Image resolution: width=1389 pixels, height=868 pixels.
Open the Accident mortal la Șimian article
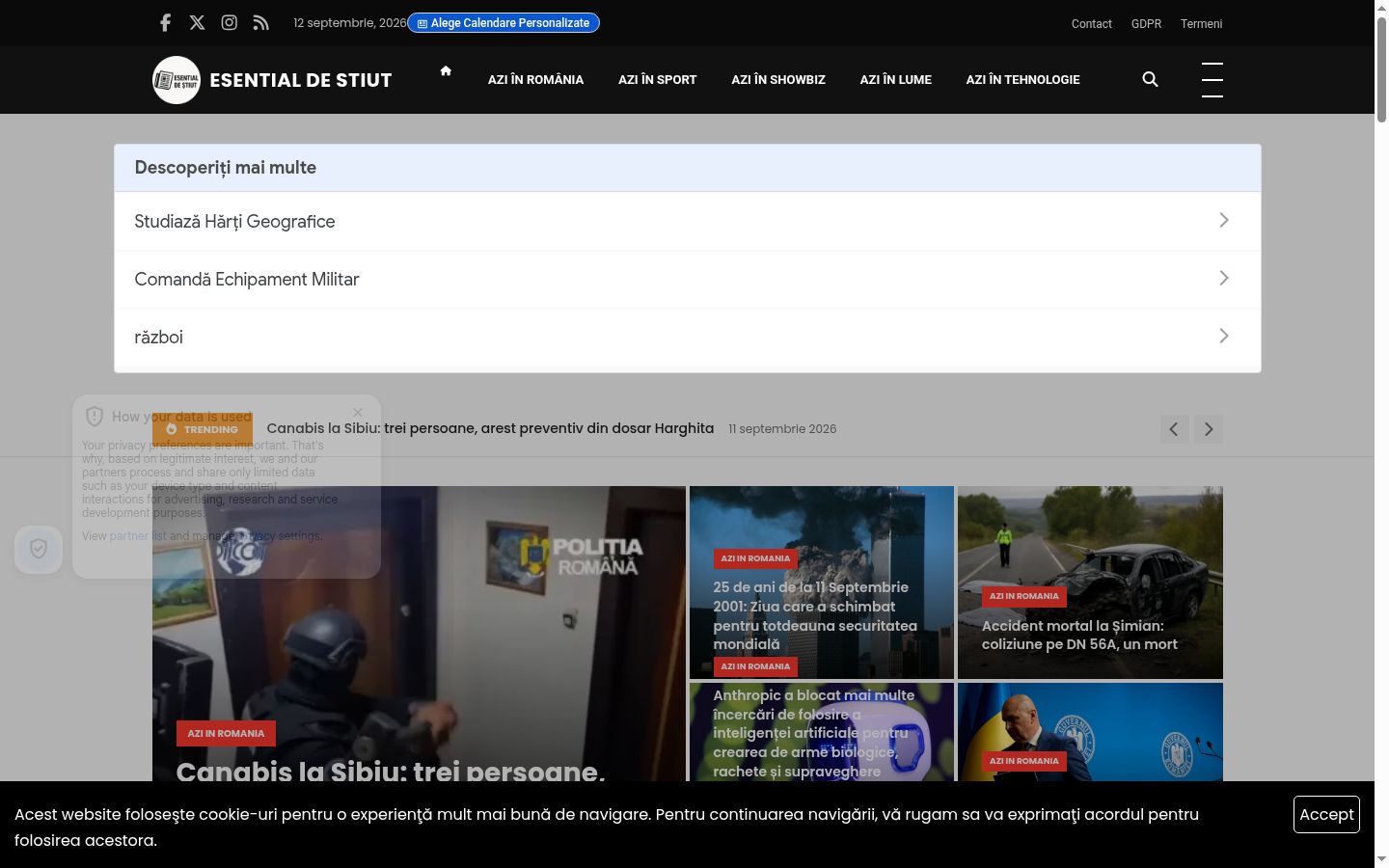[1079, 635]
